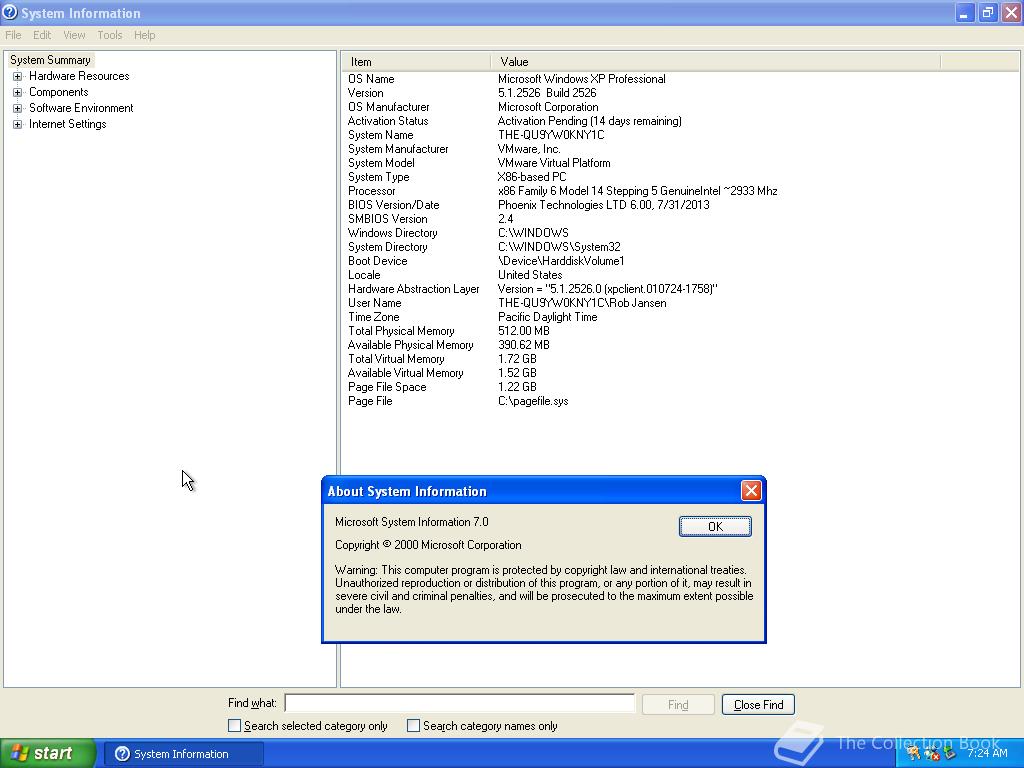Screen dimensions: 1024x768
Task: Enable Search selected category only checkbox
Action: (234, 726)
